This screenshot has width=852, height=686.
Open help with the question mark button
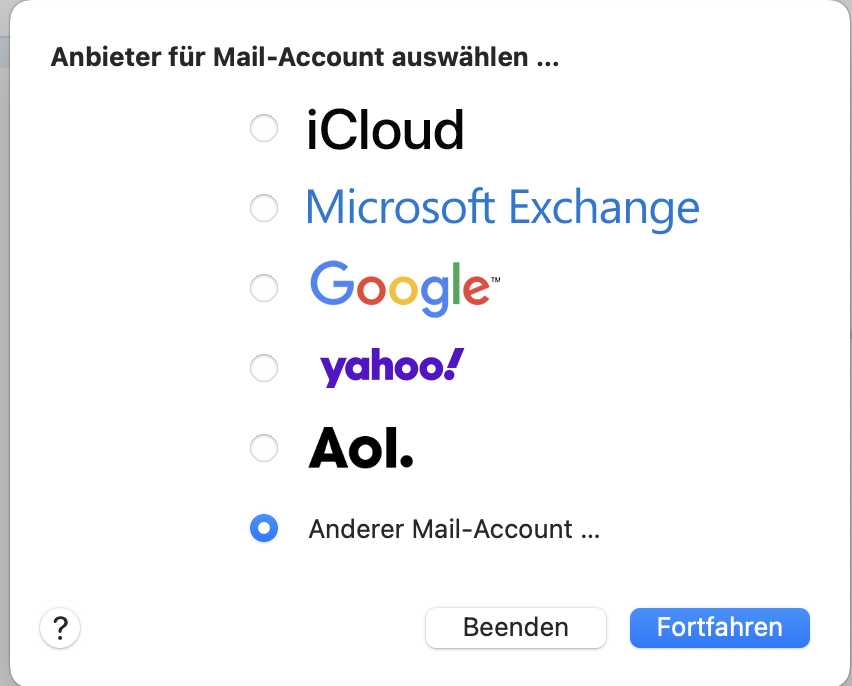60,628
